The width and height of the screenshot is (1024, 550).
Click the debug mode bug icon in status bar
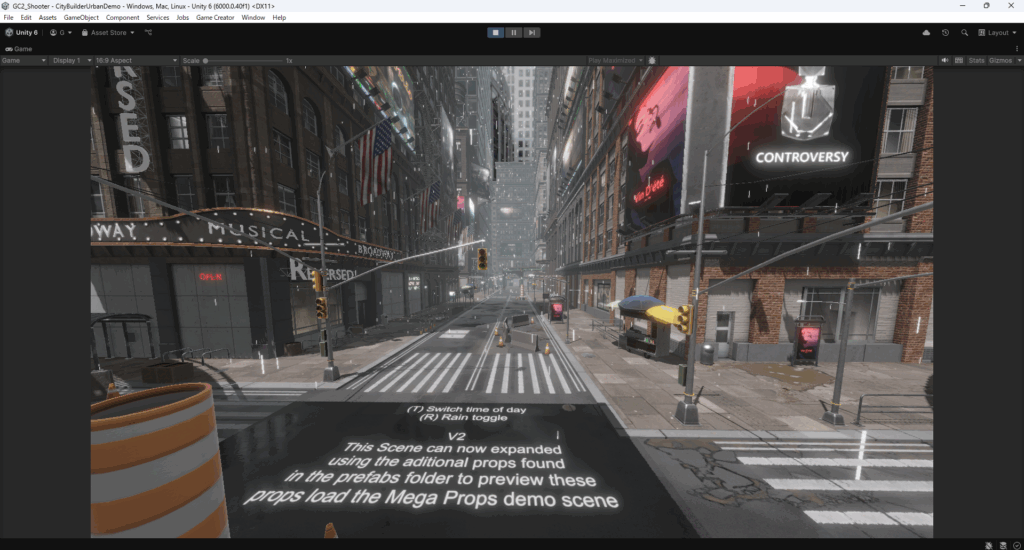[988, 544]
